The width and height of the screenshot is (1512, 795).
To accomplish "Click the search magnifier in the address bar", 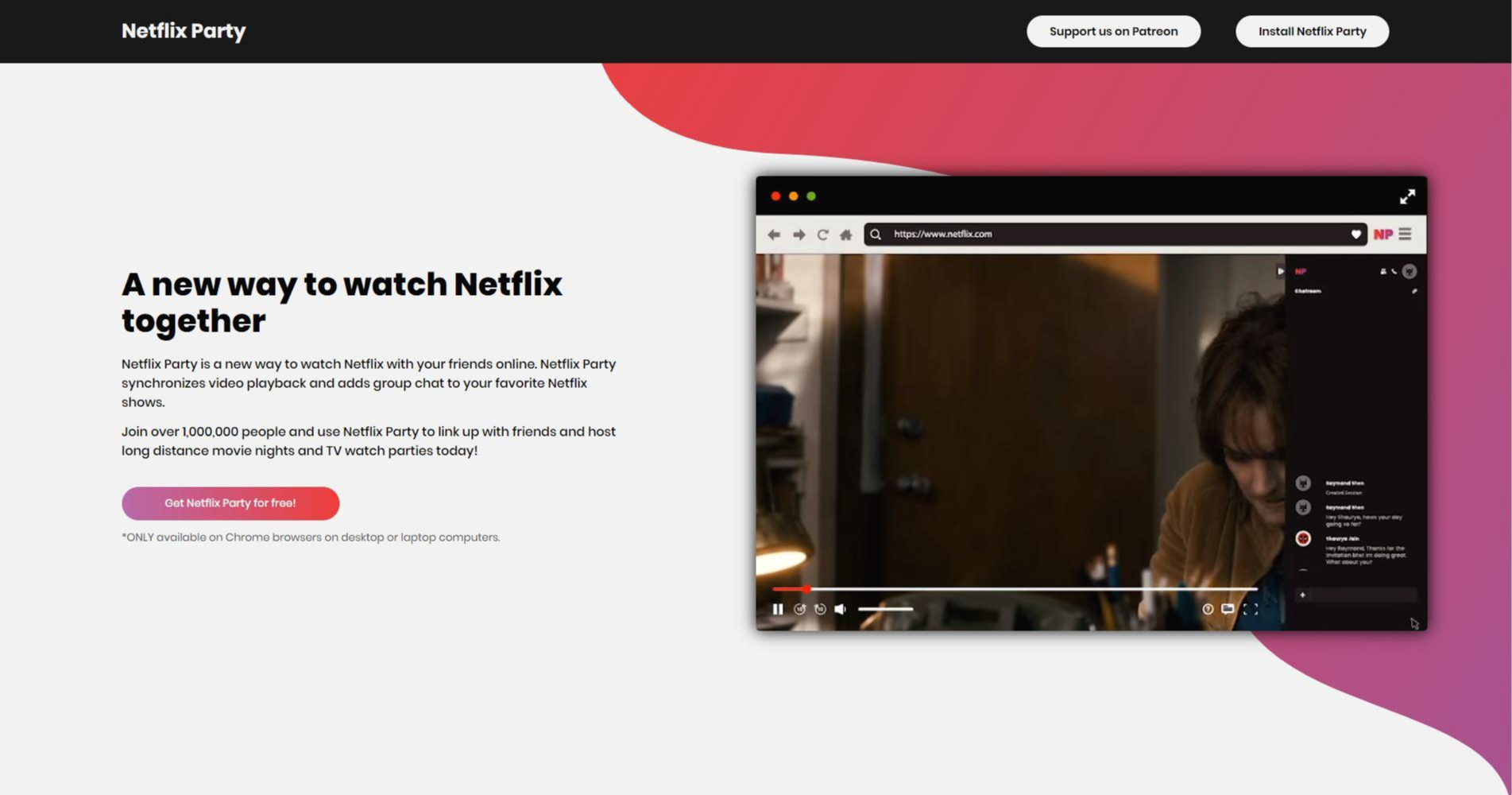I will [x=876, y=235].
